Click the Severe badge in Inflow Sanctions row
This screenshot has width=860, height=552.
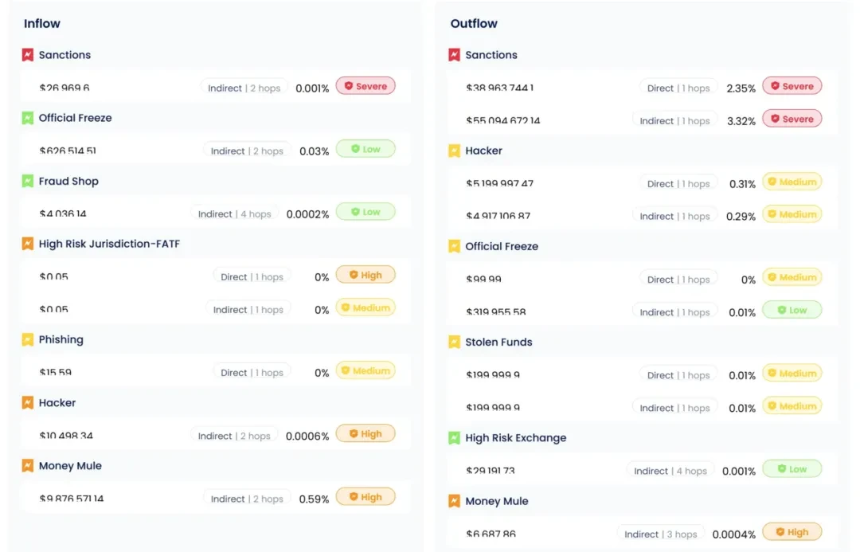[365, 87]
